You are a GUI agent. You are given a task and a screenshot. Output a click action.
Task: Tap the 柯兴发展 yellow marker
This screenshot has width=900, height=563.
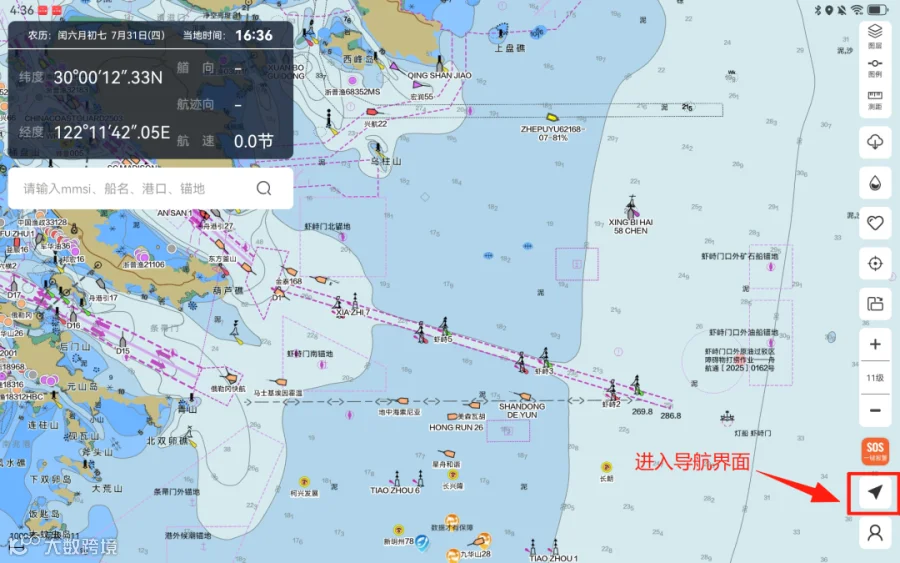pos(304,482)
